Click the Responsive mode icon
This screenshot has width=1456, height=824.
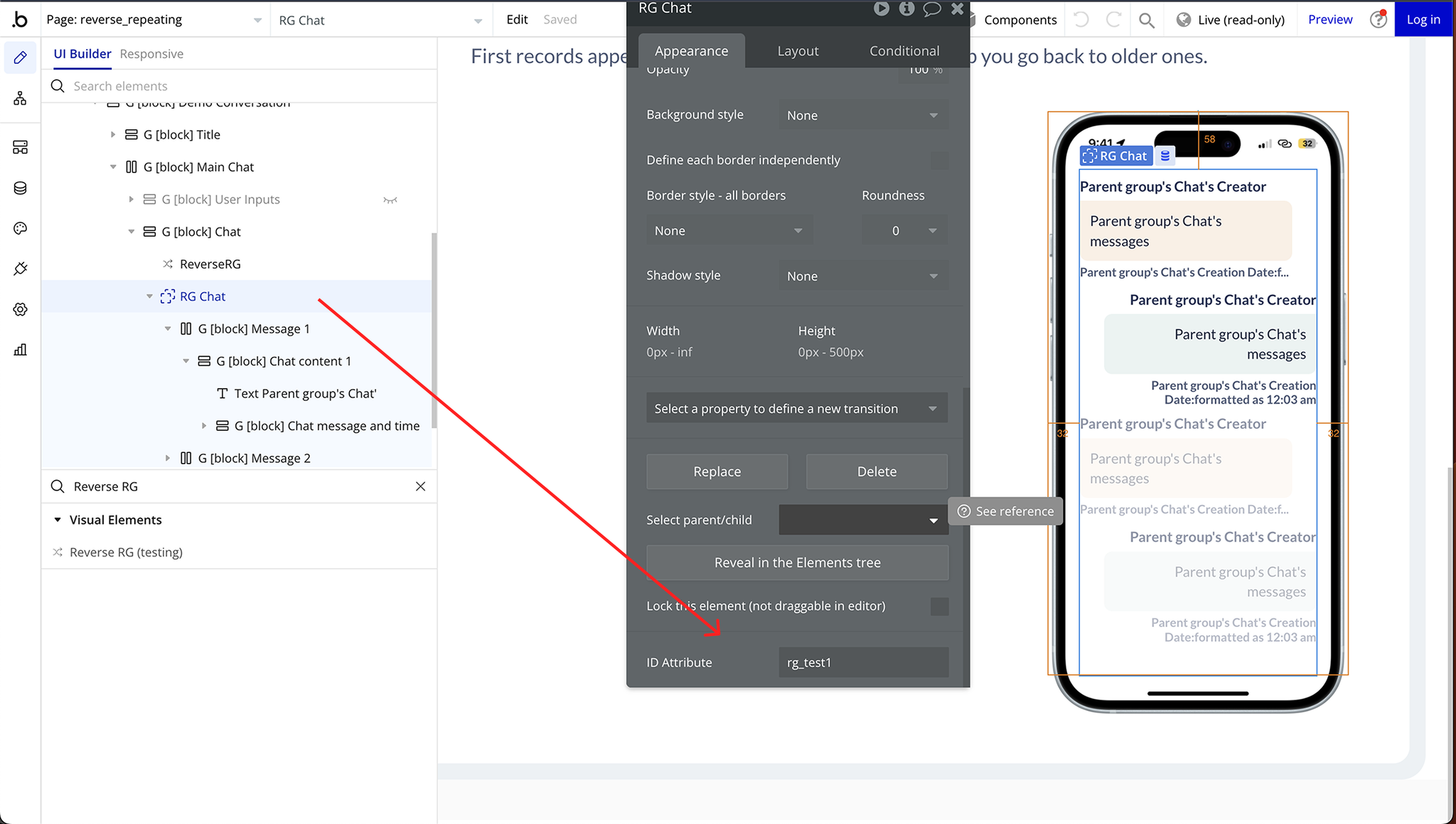coord(151,53)
